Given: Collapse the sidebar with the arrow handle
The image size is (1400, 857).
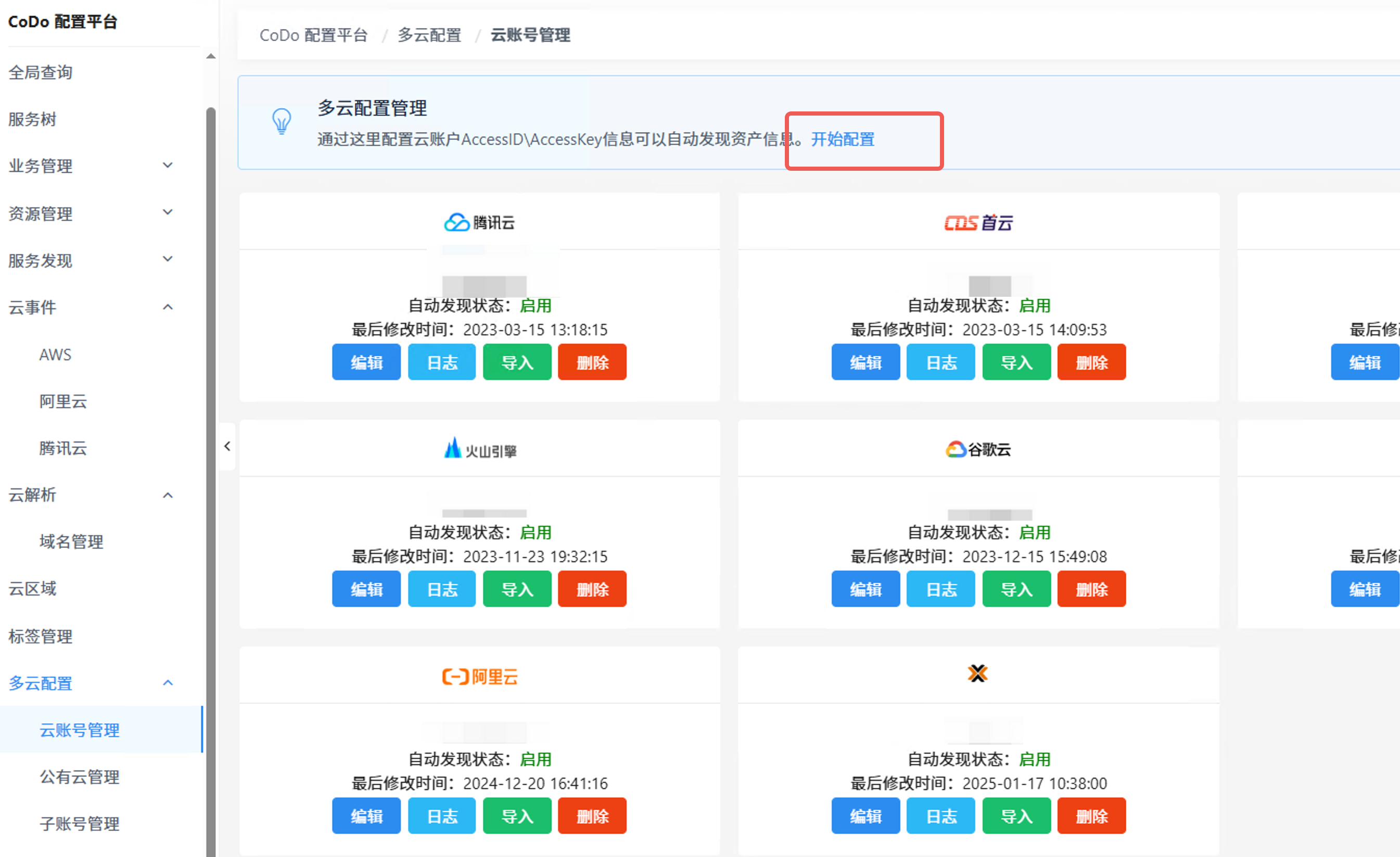Looking at the screenshot, I should [227, 446].
